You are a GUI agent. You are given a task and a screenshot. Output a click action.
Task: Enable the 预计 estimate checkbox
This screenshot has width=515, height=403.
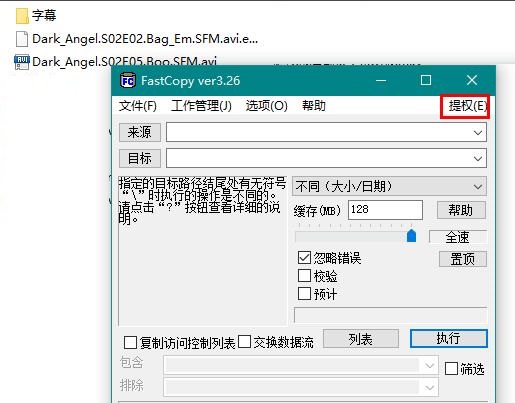(x=304, y=294)
